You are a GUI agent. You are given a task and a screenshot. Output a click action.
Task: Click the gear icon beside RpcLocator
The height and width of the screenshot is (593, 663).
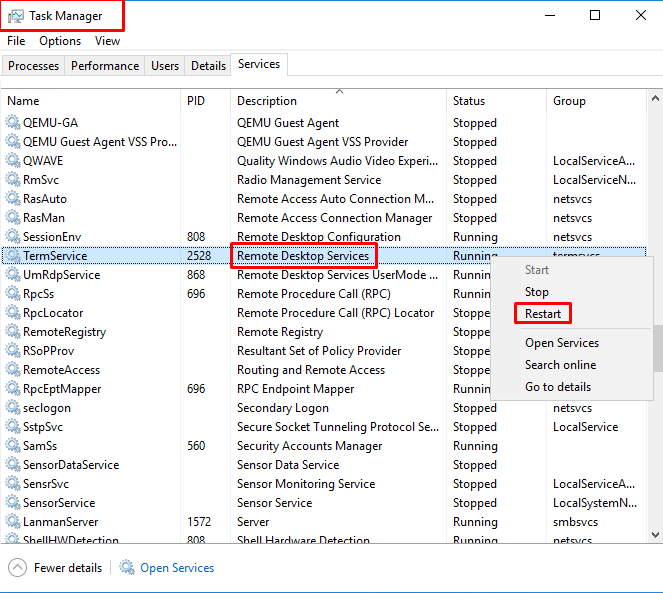coord(13,313)
